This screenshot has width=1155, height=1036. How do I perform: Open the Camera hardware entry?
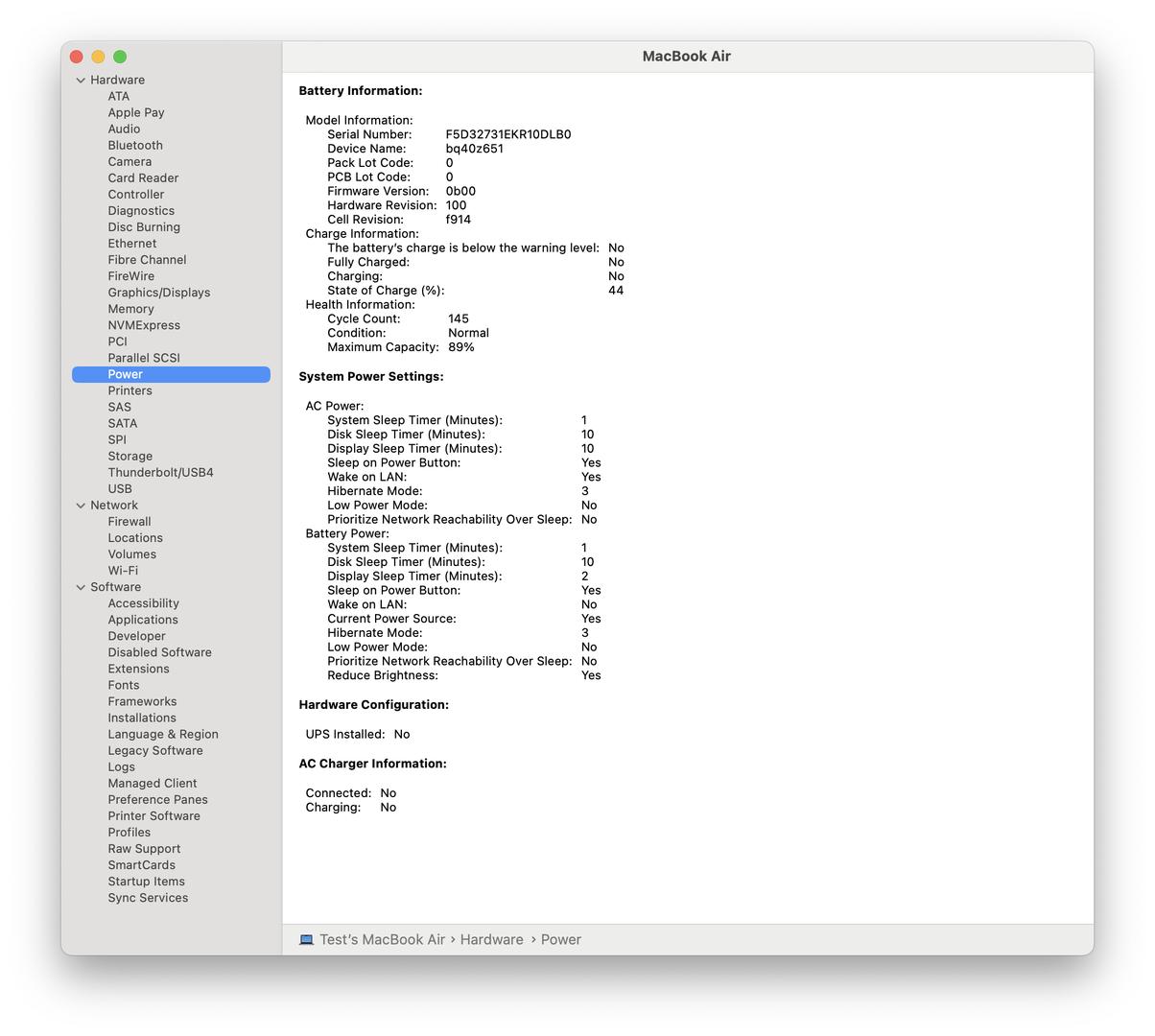click(130, 161)
